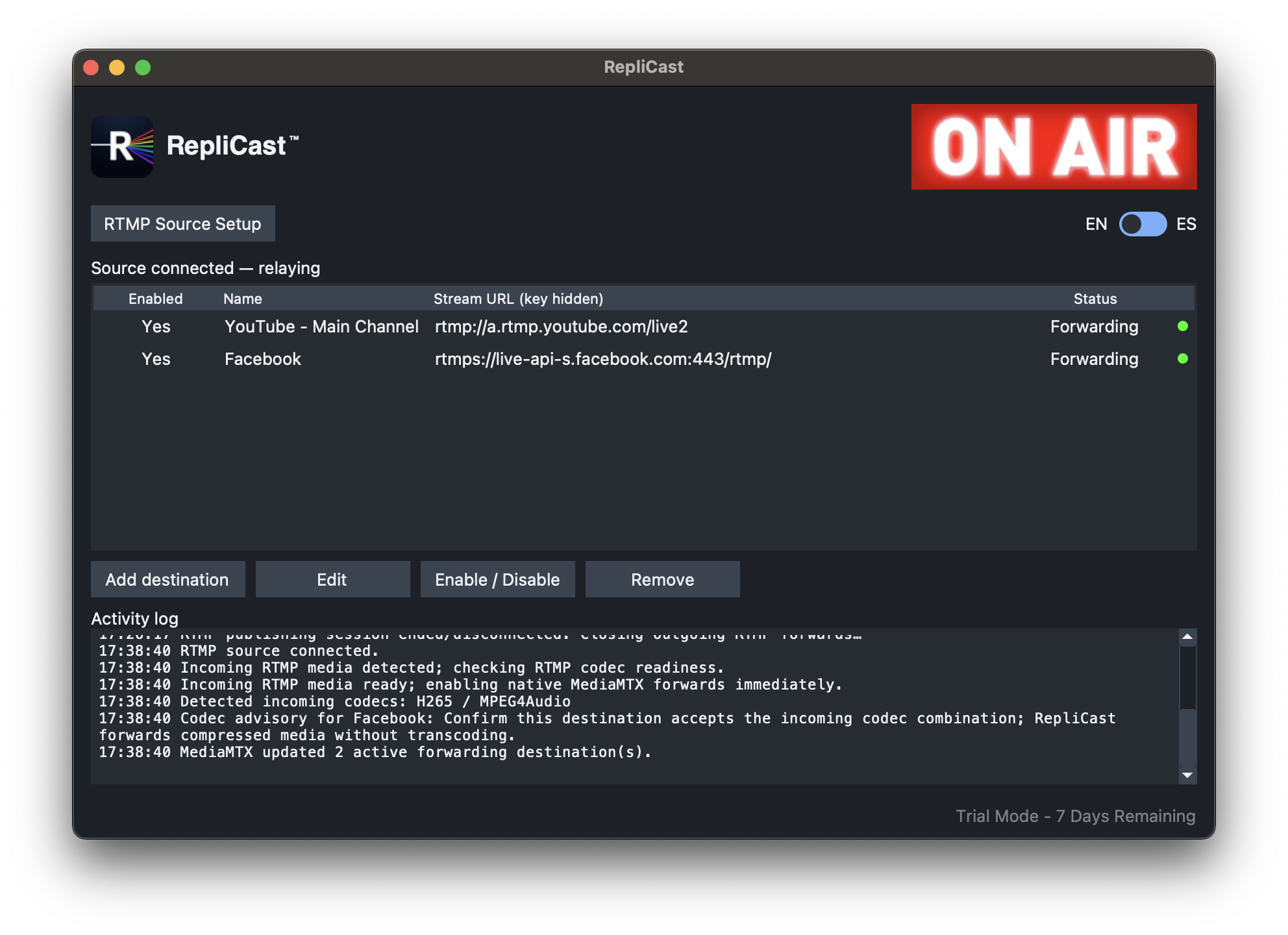Click the 'Codec advisory for Facebook' log line

(x=607, y=727)
